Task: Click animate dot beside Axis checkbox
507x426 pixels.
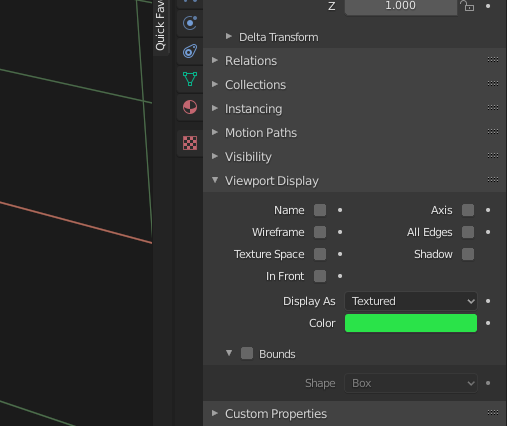Action: [x=488, y=210]
